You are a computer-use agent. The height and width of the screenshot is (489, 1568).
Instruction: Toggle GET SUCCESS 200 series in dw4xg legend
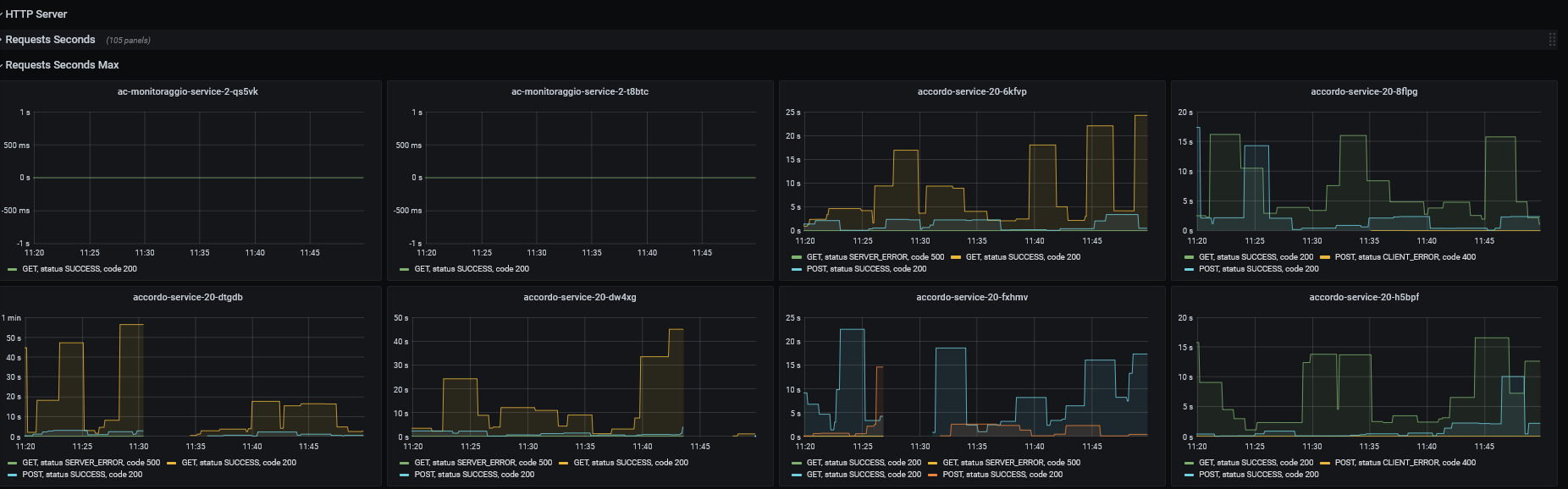(x=631, y=463)
